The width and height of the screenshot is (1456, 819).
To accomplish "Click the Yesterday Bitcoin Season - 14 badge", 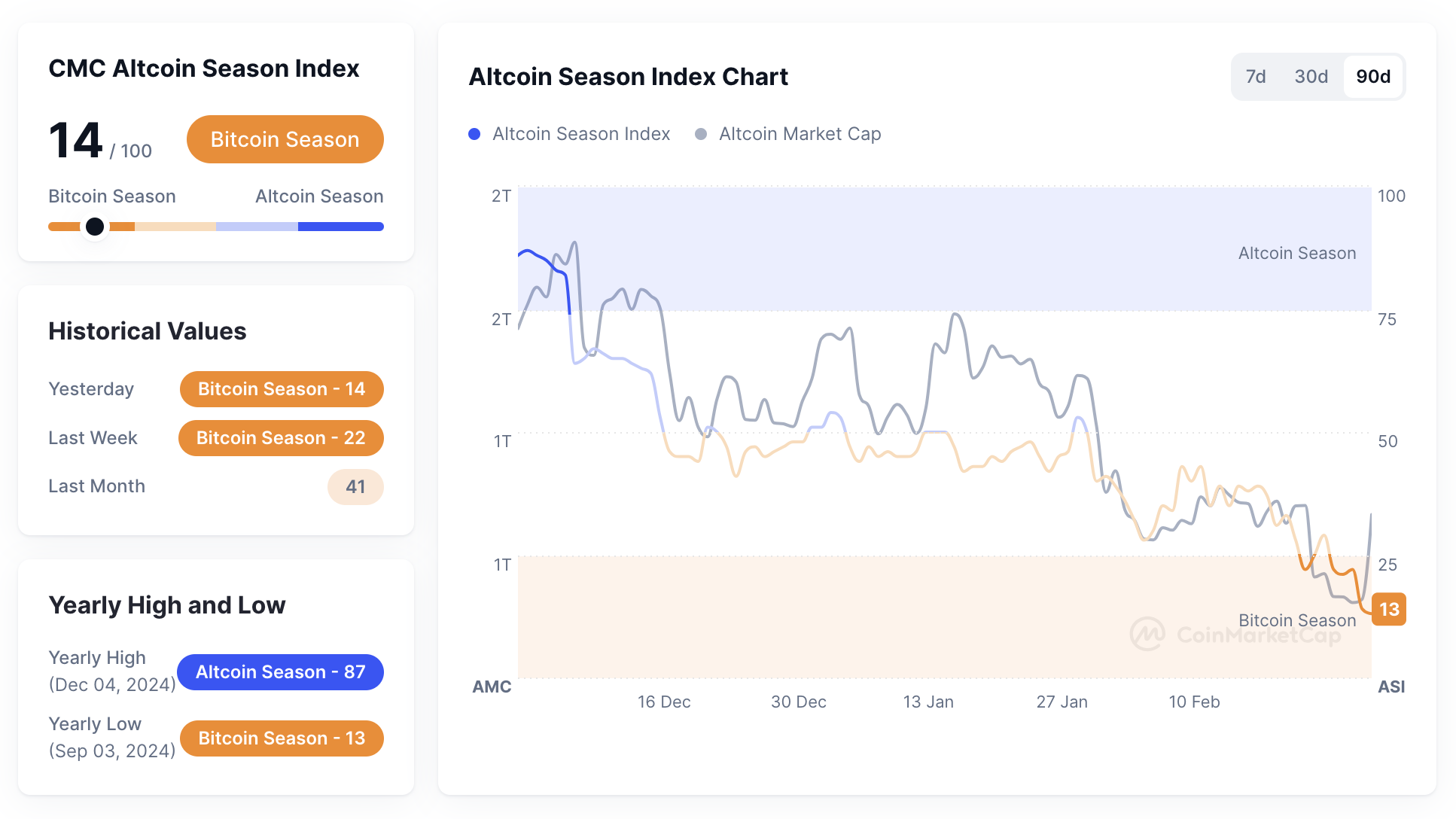I will pos(281,389).
